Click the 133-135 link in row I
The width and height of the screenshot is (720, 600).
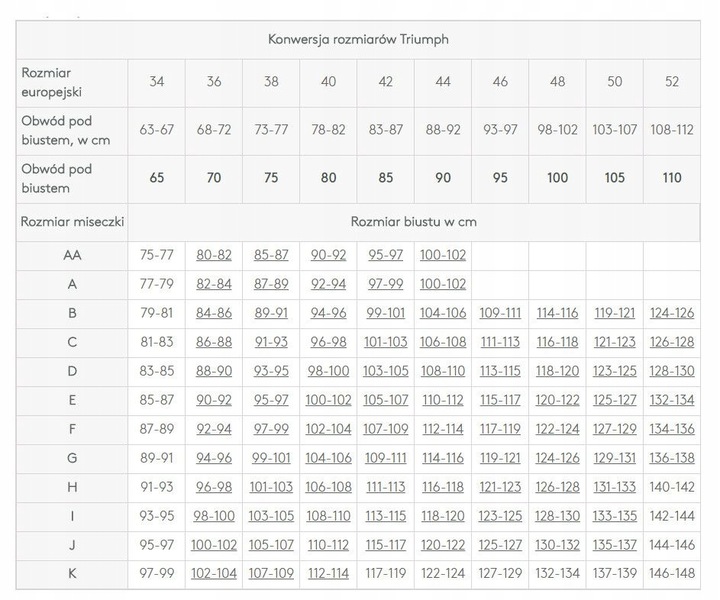[614, 516]
